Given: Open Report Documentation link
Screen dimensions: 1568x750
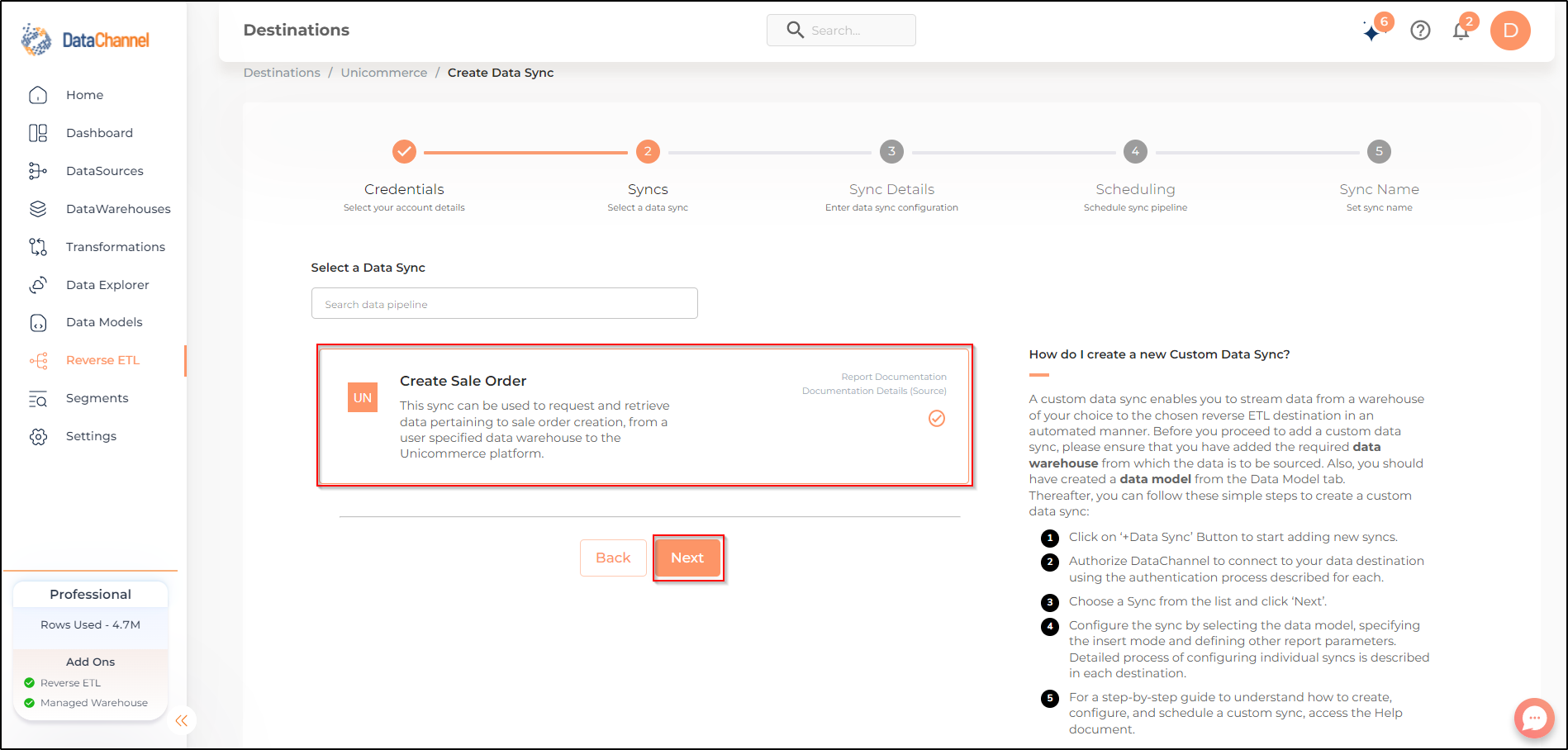Looking at the screenshot, I should click(894, 377).
